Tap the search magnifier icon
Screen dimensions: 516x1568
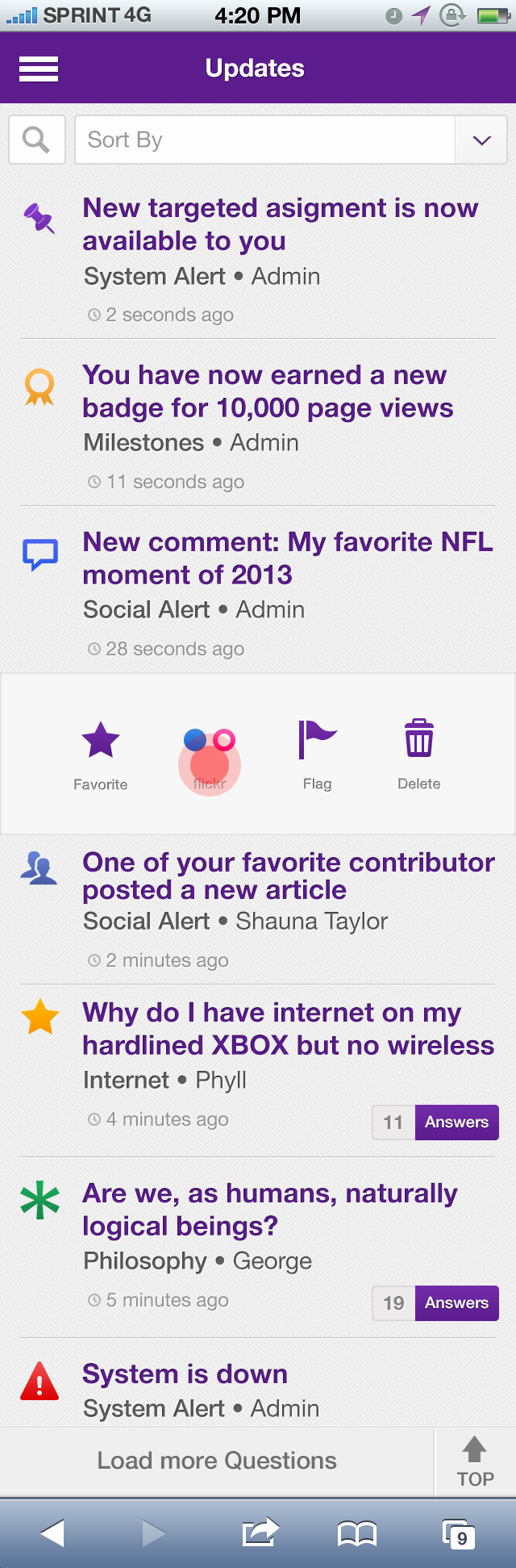[36, 140]
